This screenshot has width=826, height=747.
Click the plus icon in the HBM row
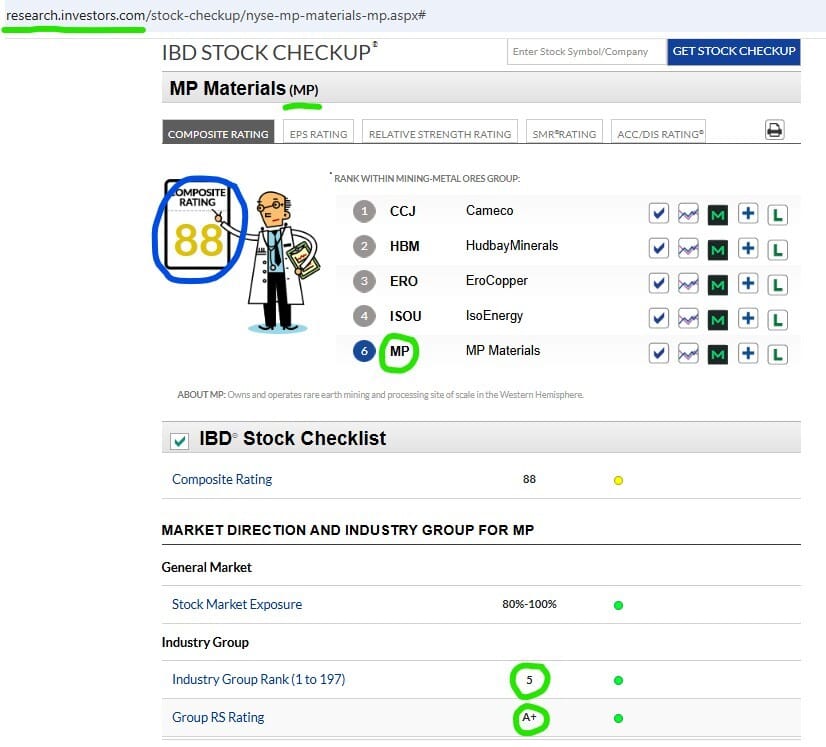[748, 248]
